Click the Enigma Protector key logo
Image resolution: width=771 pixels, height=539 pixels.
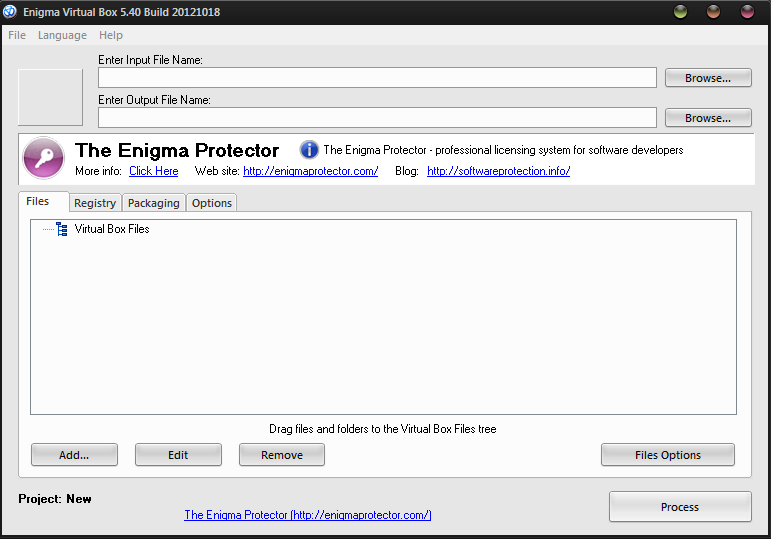44,158
